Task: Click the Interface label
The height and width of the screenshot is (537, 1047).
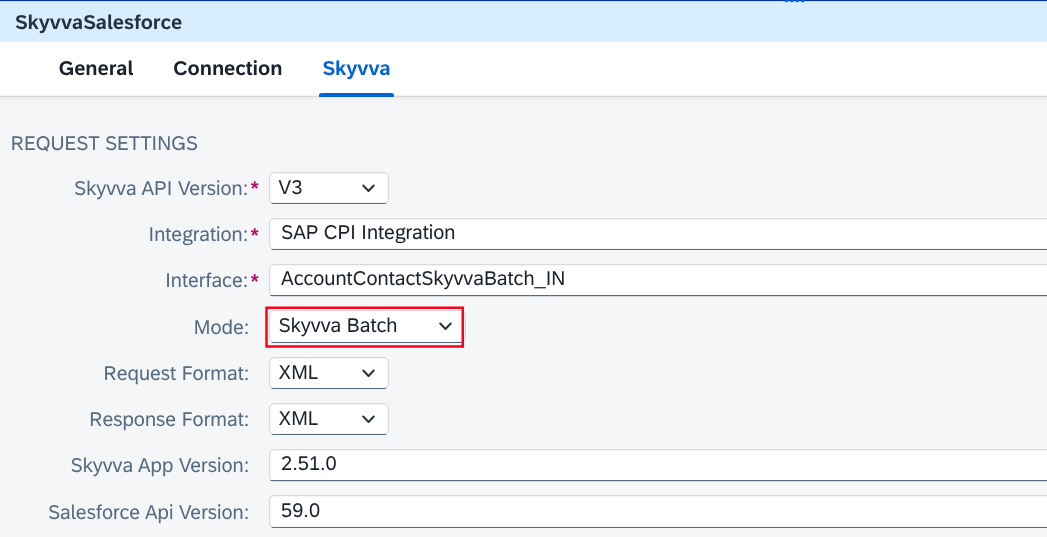Action: (207, 281)
